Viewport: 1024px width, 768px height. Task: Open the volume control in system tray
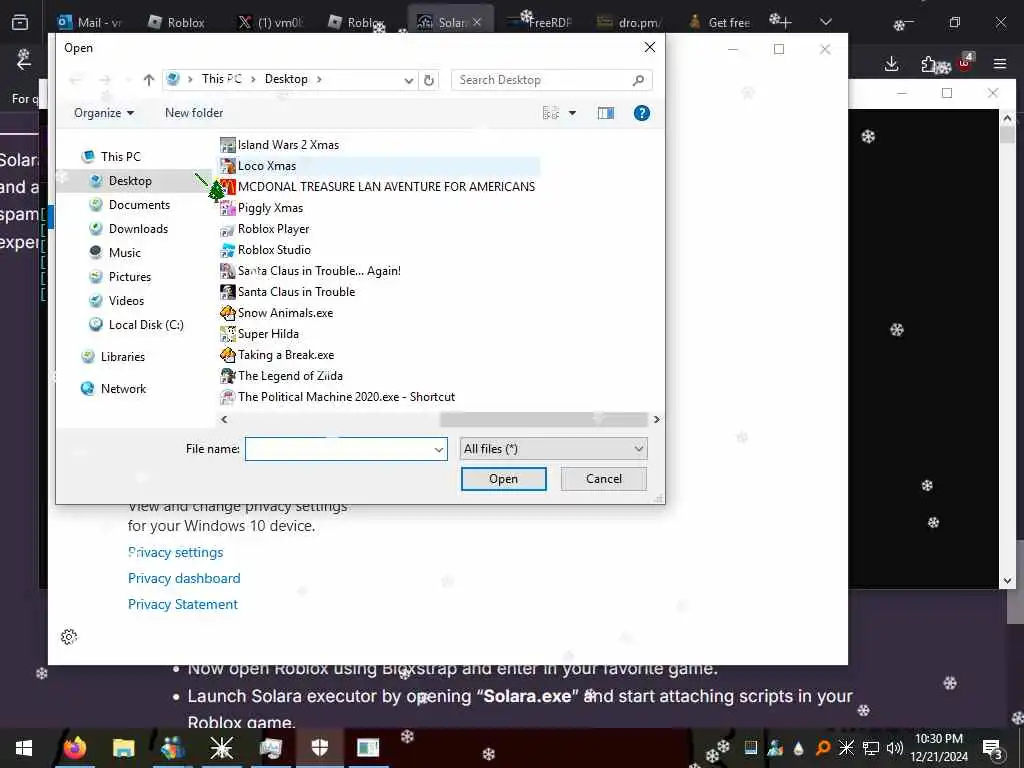point(894,748)
